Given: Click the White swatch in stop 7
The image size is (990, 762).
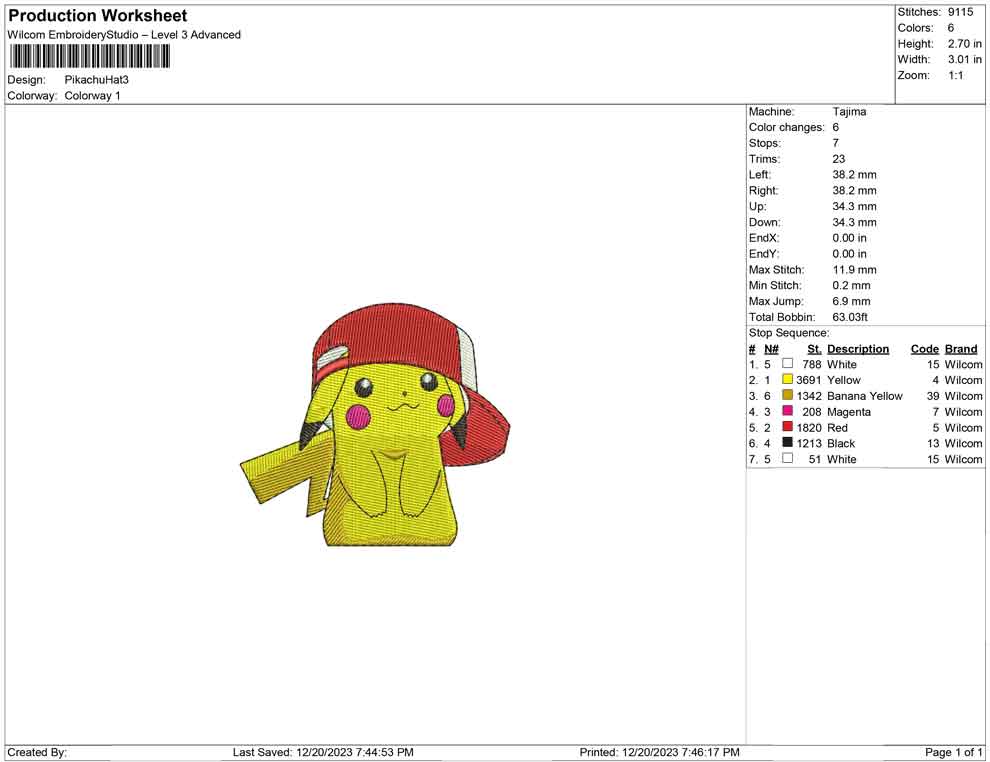Looking at the screenshot, I should point(787,458).
